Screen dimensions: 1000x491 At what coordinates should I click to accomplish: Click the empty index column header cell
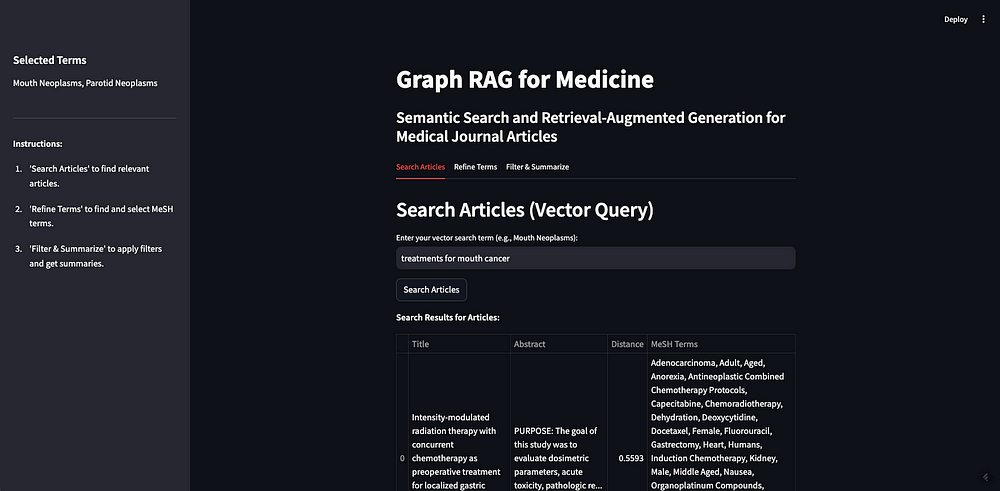pyautogui.click(x=402, y=344)
